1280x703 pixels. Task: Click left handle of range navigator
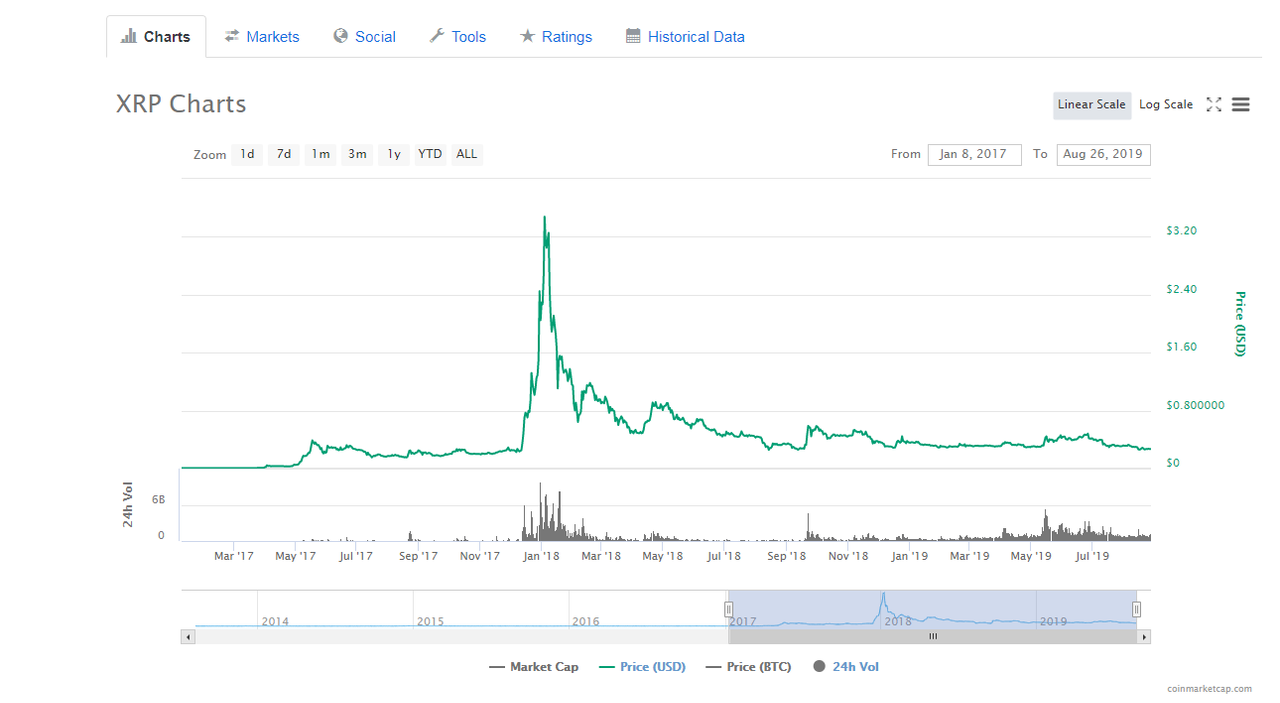[x=729, y=609]
